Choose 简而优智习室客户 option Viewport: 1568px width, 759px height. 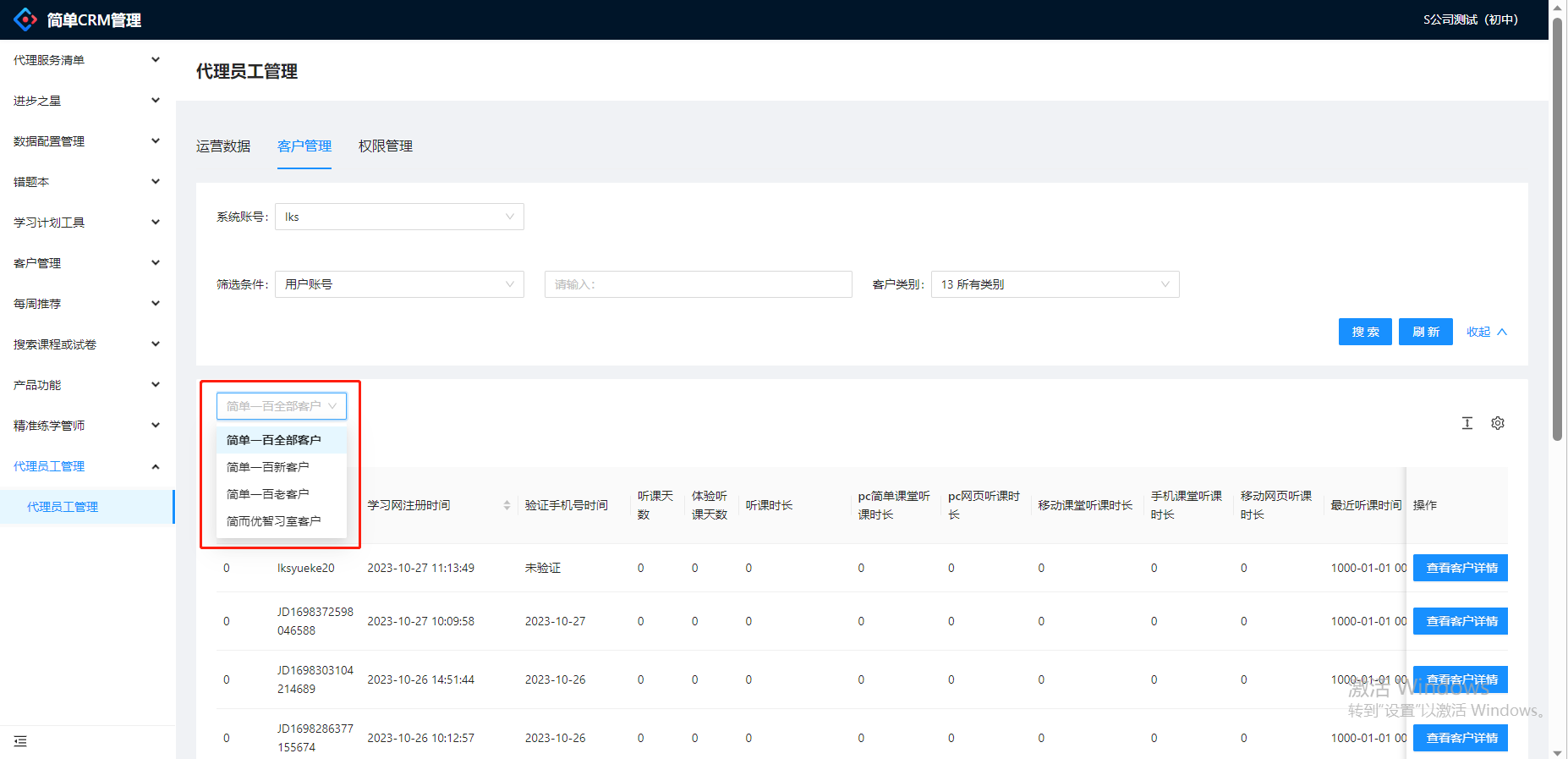[274, 521]
